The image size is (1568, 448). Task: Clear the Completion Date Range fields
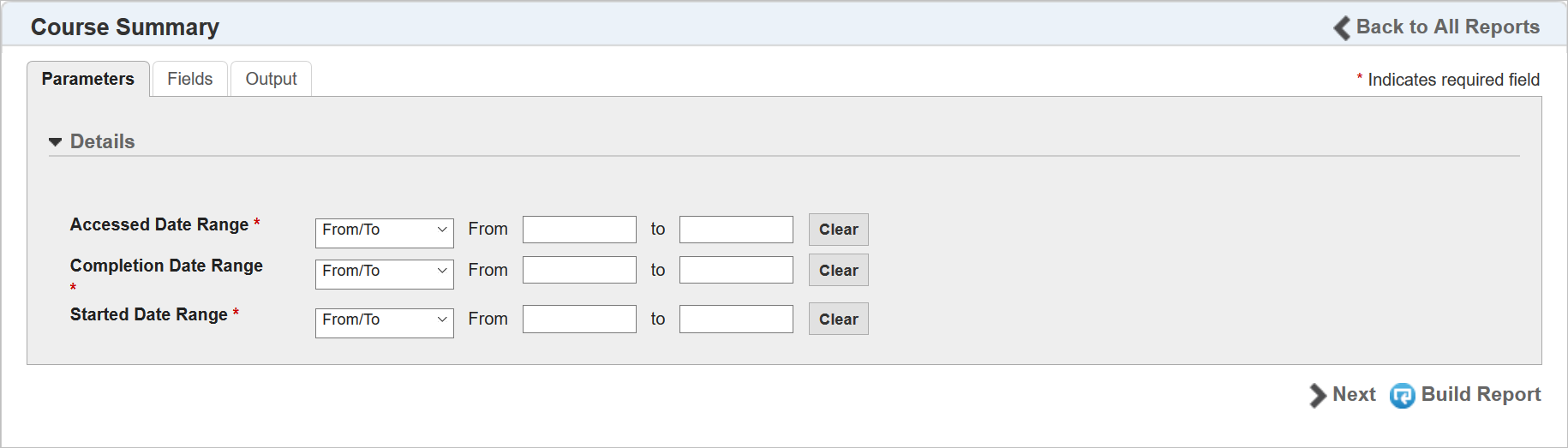838,271
